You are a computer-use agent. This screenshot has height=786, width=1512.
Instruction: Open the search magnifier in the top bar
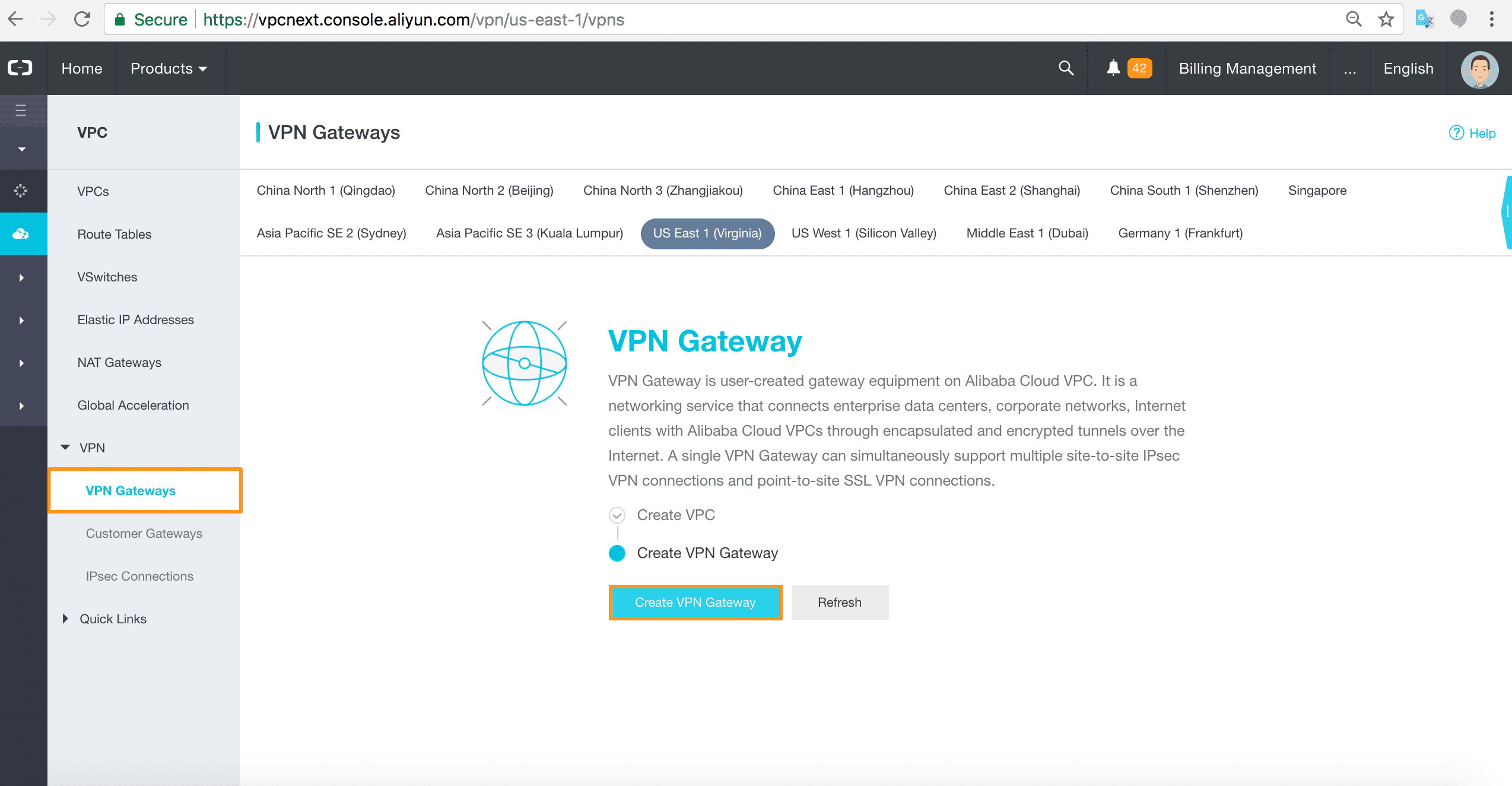click(1066, 68)
